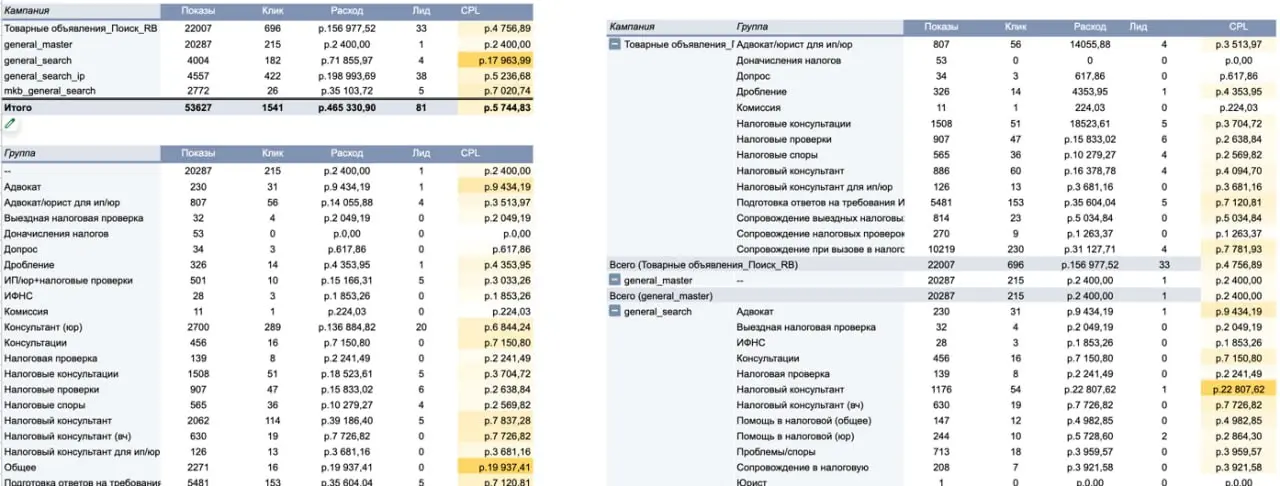Click the total impressions value 53627

(198, 107)
